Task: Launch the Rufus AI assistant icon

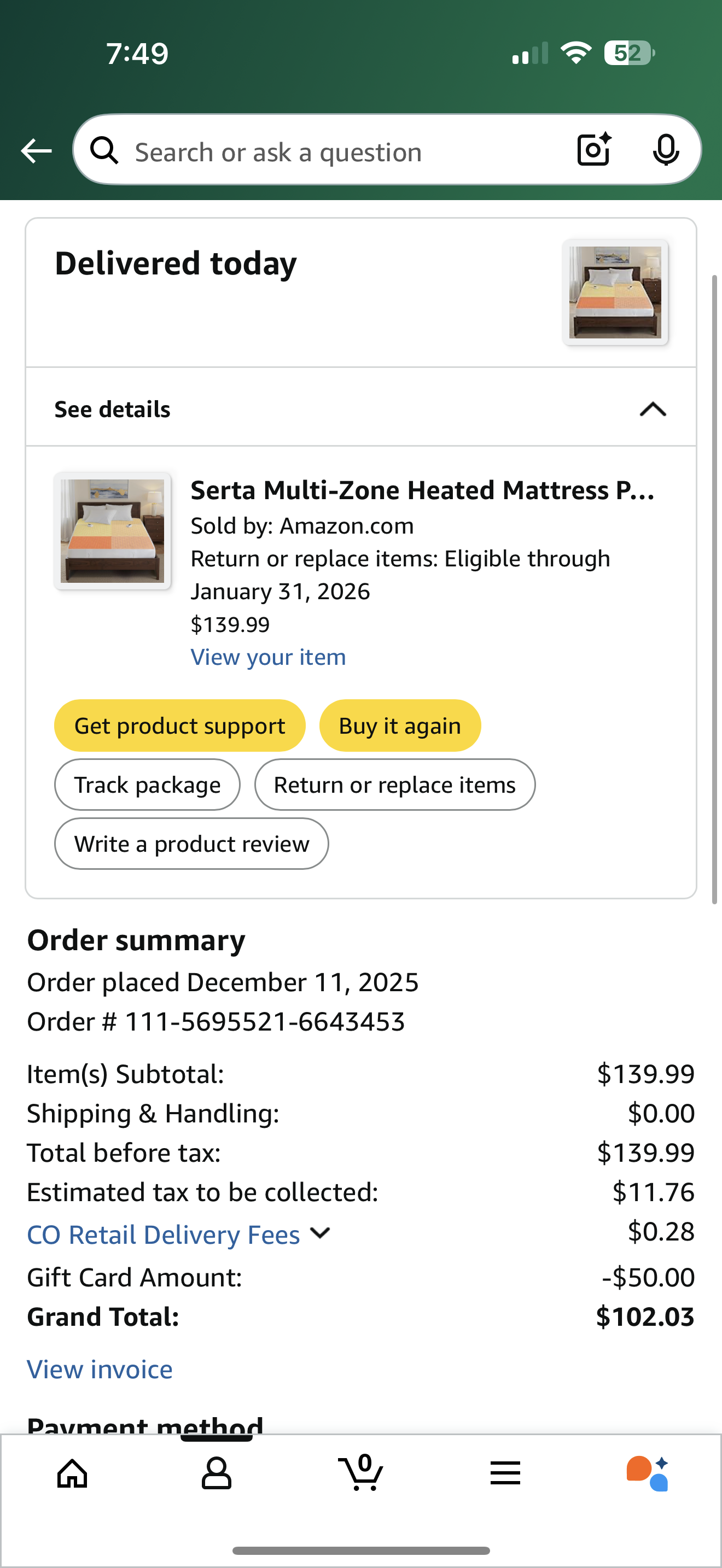Action: click(x=648, y=1473)
